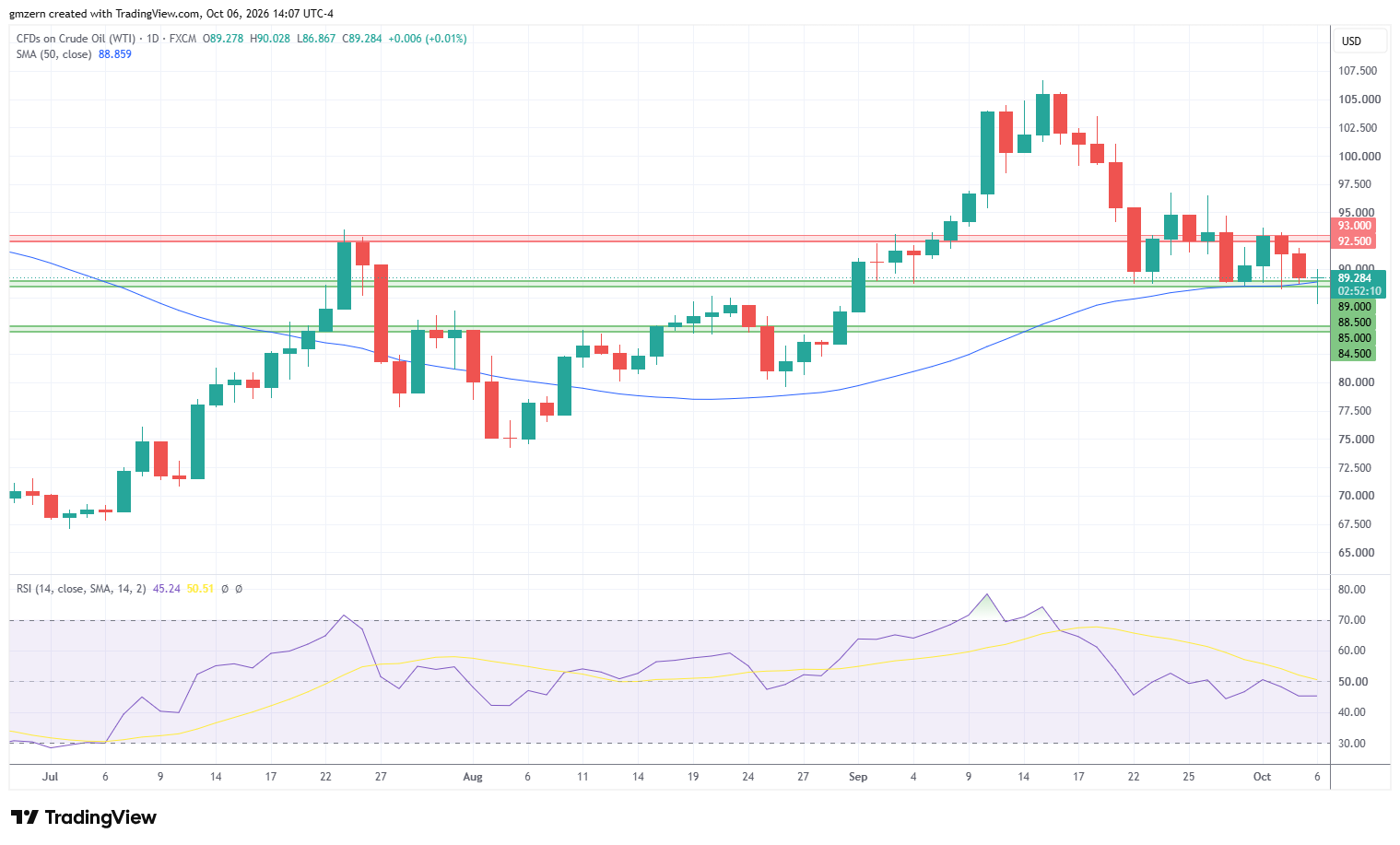Click the current price label 89.284

(x=1355, y=278)
